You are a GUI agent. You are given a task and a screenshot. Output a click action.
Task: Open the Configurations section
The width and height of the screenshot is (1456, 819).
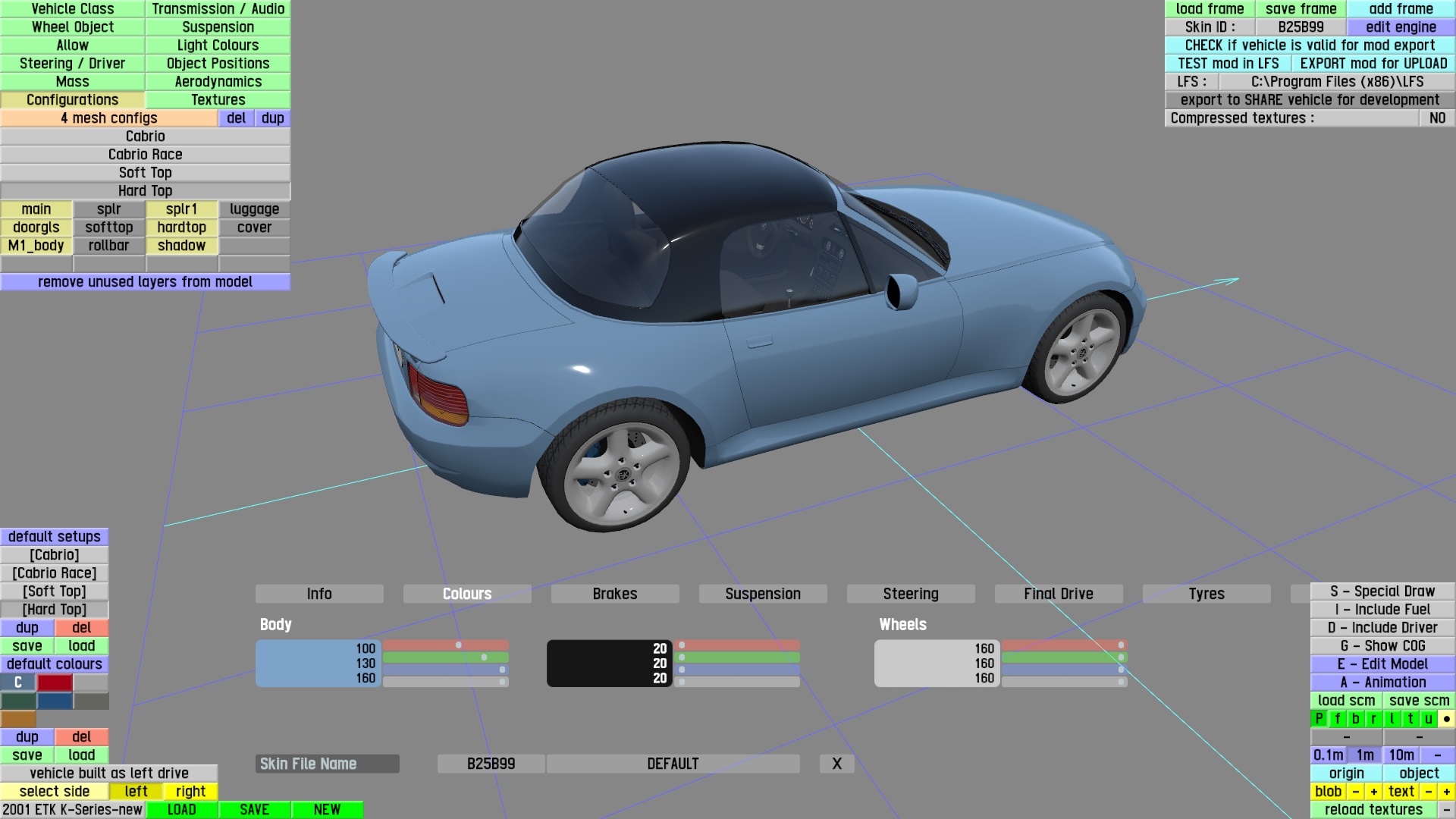72,99
